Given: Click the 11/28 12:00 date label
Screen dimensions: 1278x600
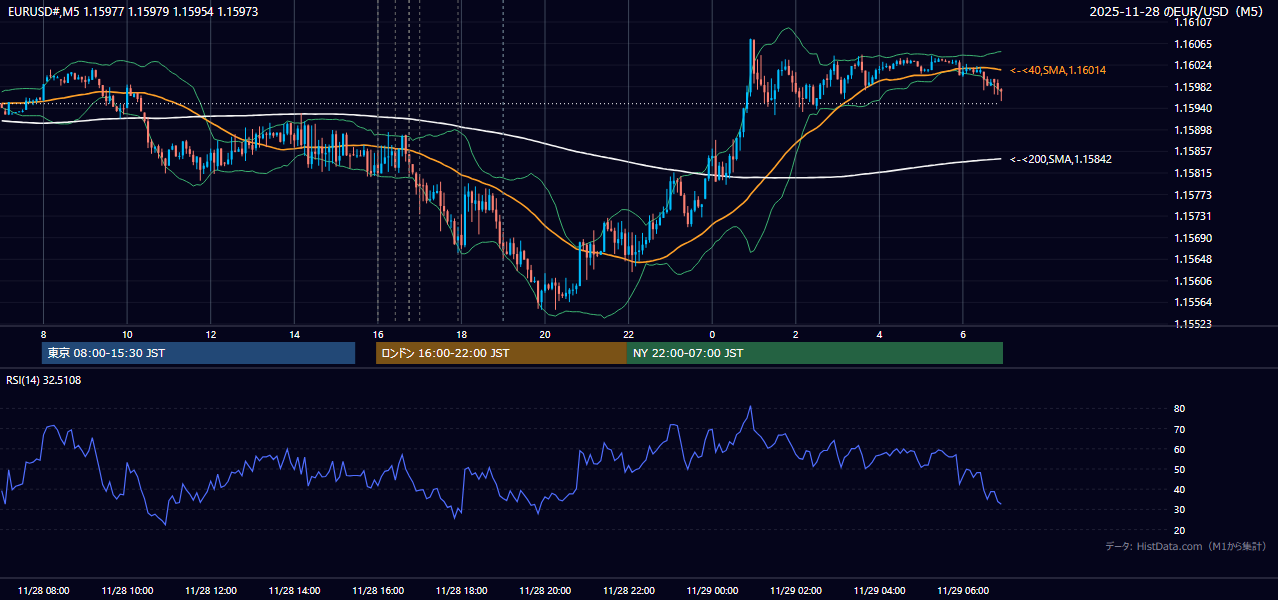Looking at the screenshot, I should pos(211,591).
